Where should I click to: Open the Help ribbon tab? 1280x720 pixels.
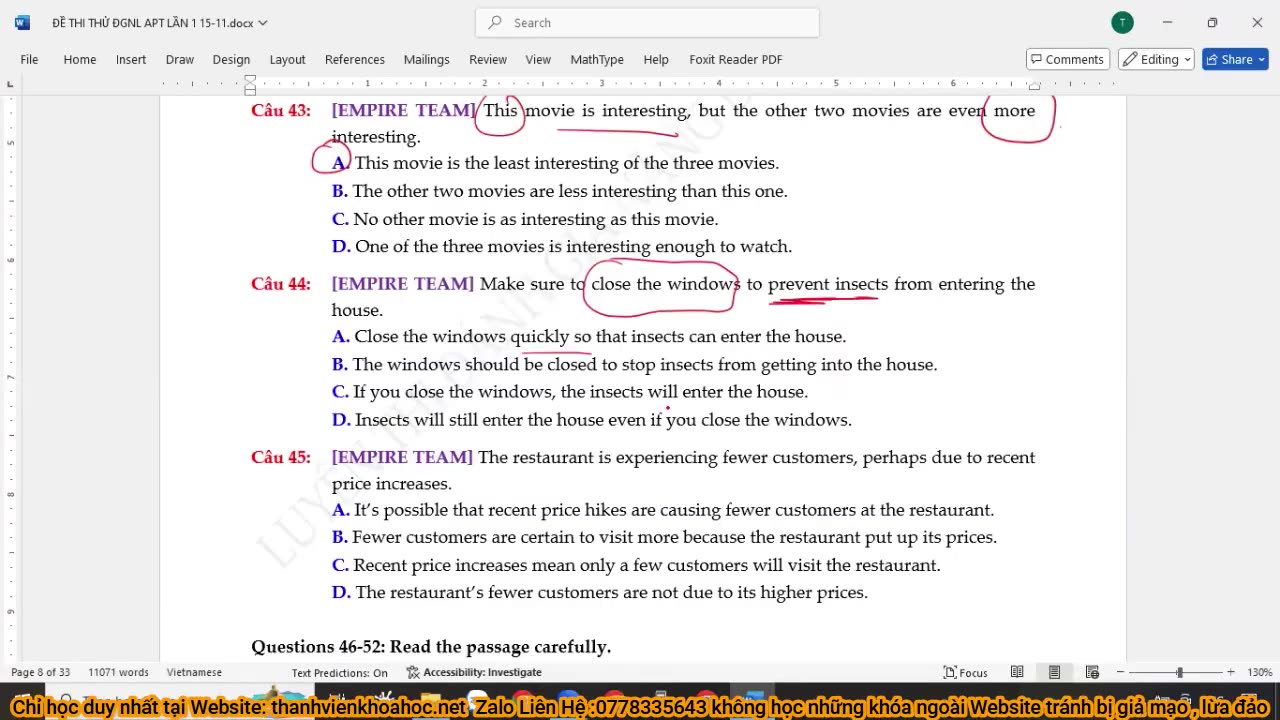pos(656,59)
